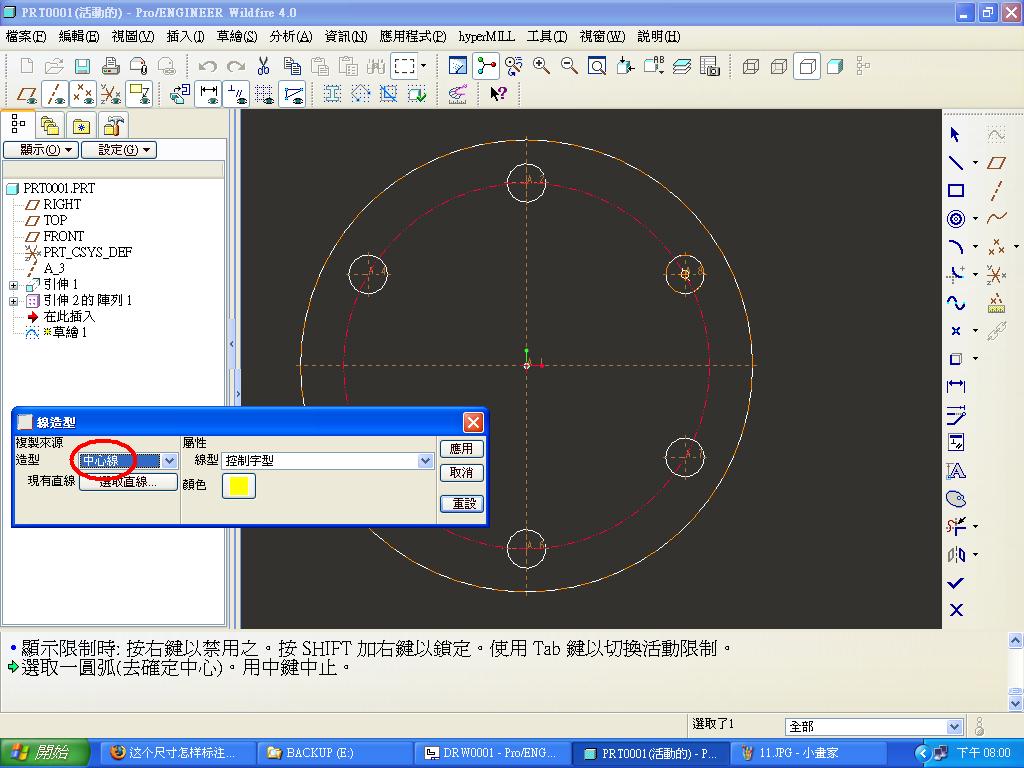The width and height of the screenshot is (1024, 768).
Task: Open the BACKUP (E:) taskbar window
Action: [336, 753]
